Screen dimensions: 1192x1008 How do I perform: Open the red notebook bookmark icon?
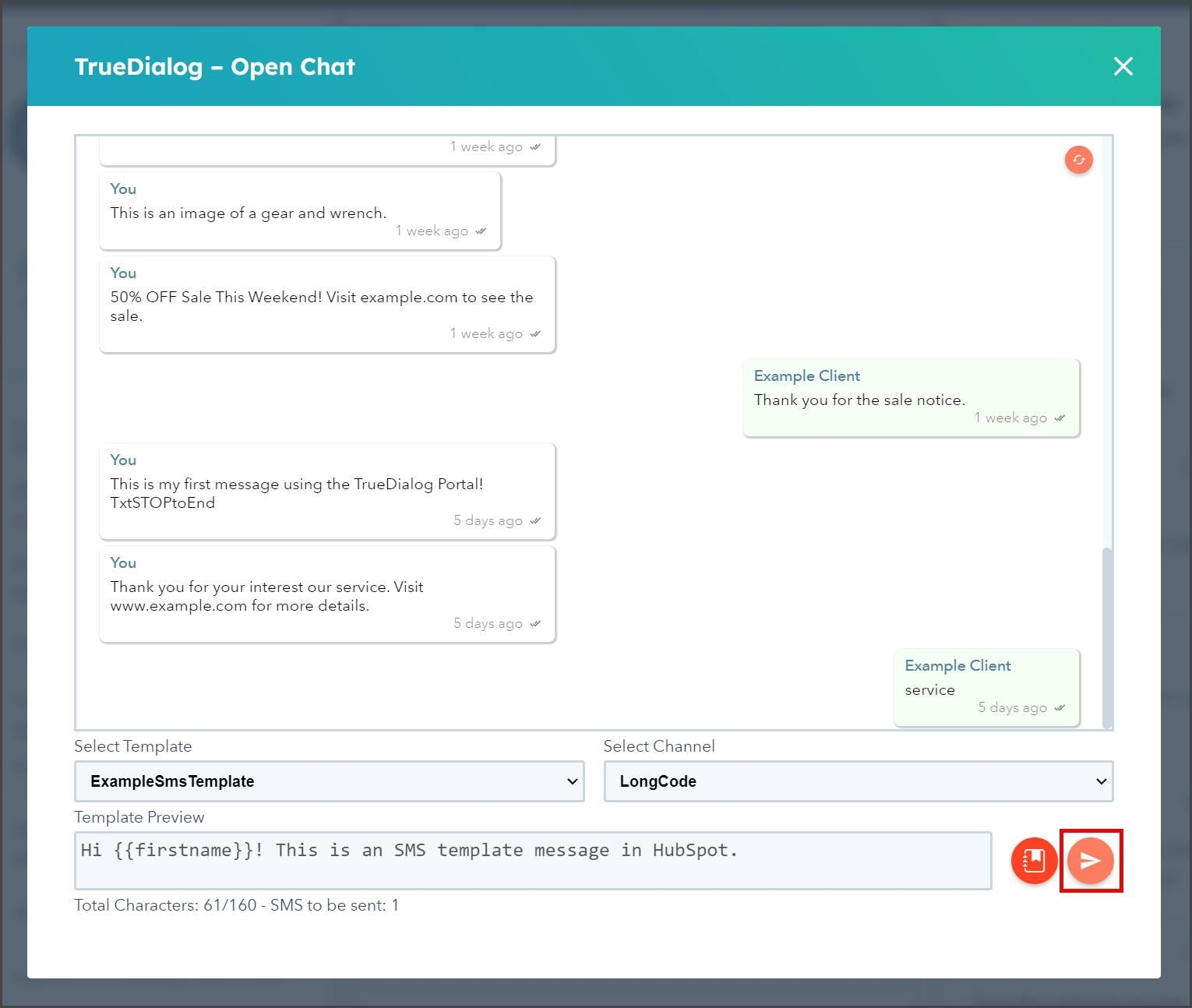click(1034, 861)
